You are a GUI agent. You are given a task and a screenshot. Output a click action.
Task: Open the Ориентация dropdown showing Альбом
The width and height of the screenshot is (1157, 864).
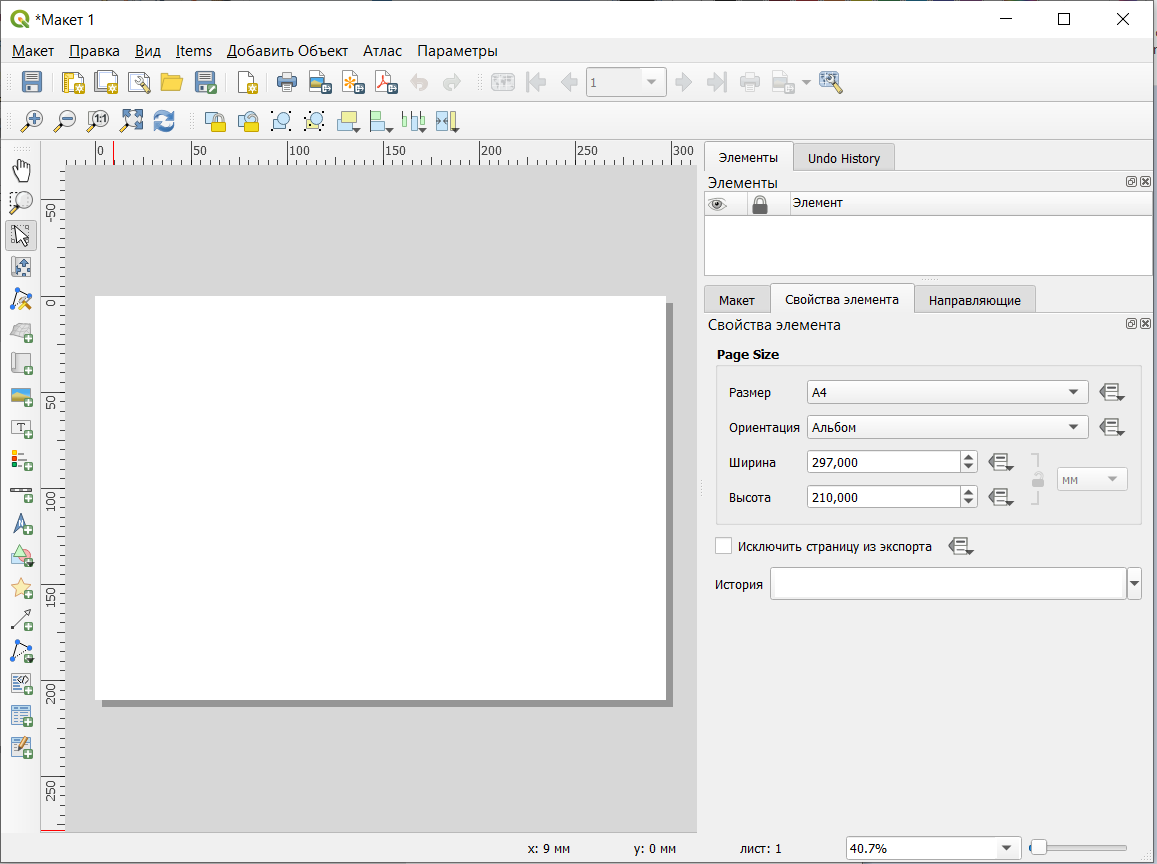947,427
